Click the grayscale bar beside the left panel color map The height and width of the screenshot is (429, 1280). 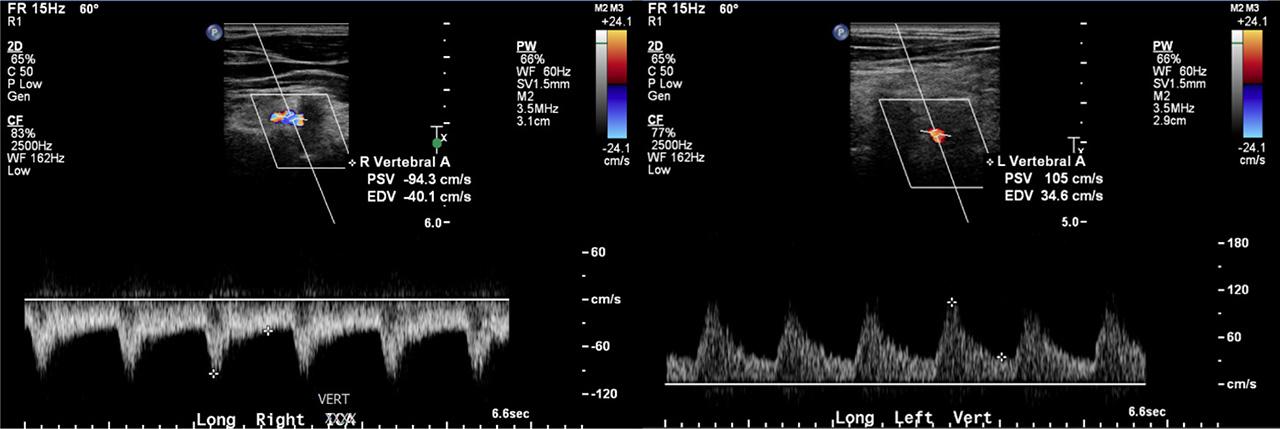tap(600, 84)
